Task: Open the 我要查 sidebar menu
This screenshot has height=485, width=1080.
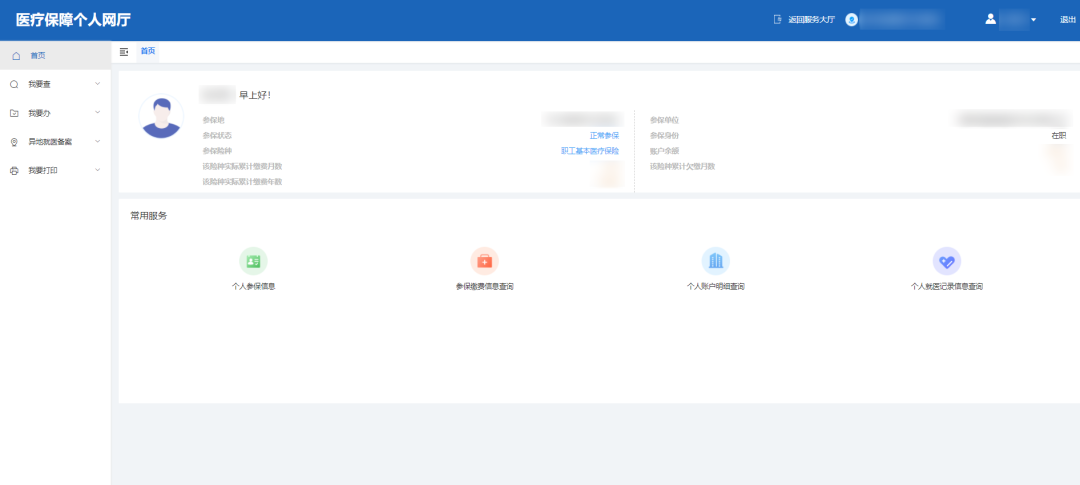Action: pyautogui.click(x=55, y=84)
